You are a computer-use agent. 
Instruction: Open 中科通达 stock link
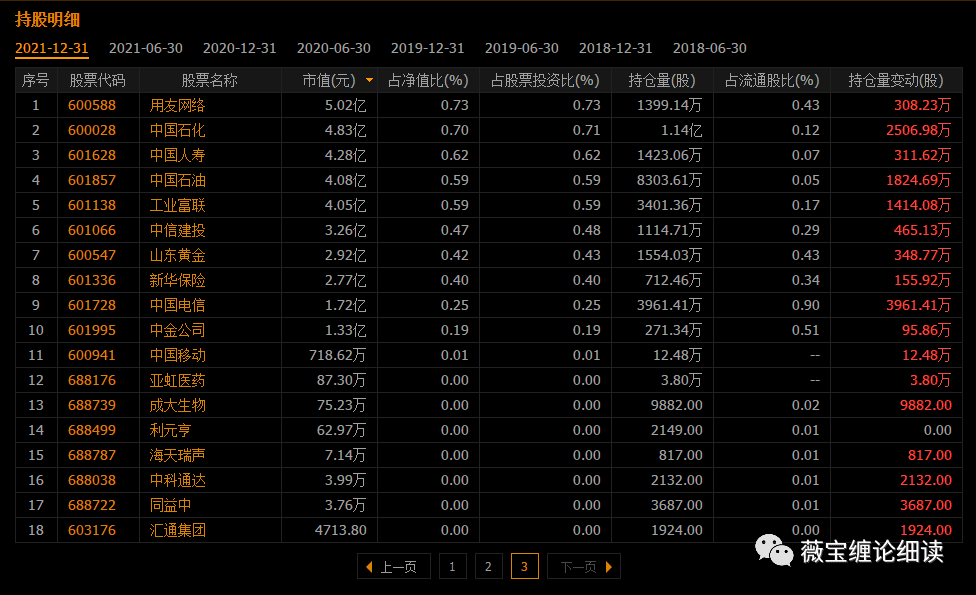tap(177, 480)
